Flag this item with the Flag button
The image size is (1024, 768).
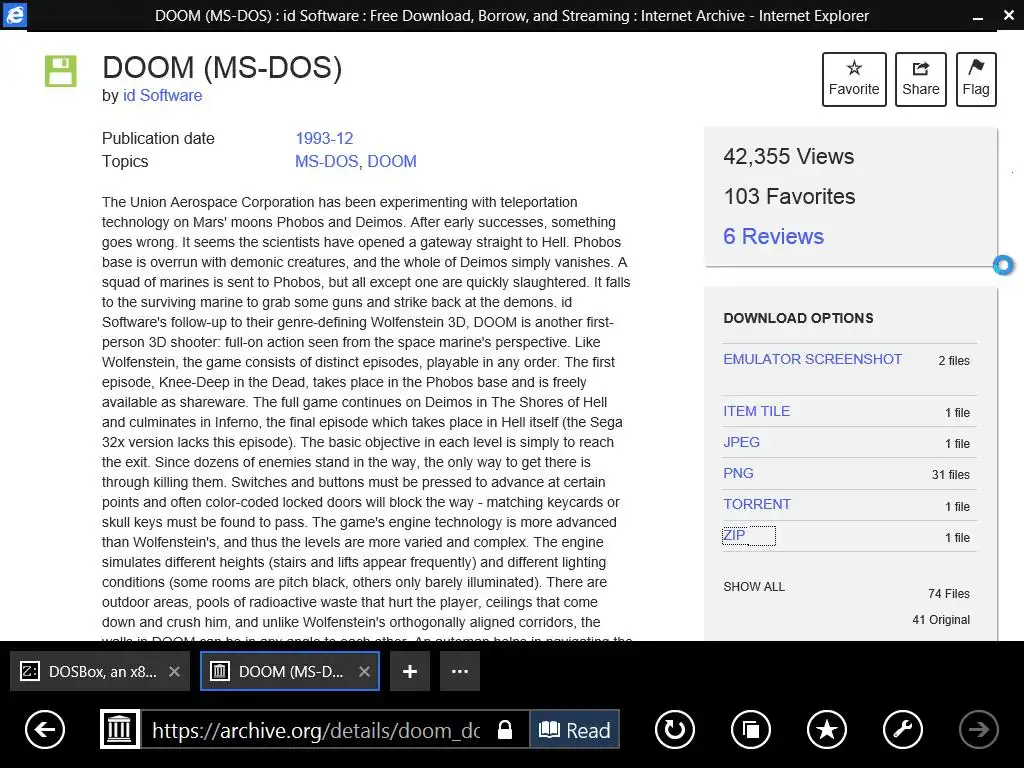(976, 79)
